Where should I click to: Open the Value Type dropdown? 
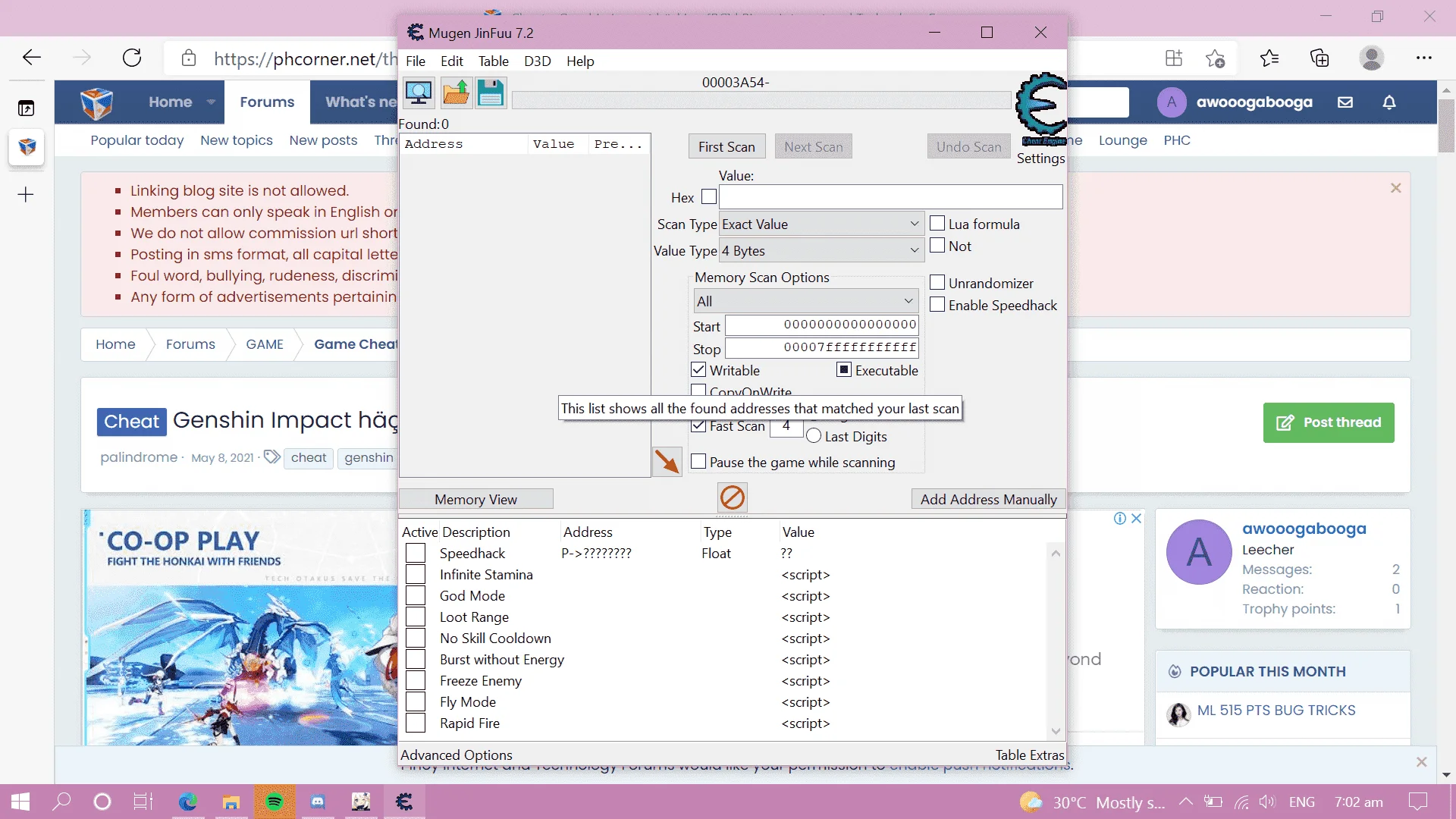[821, 251]
